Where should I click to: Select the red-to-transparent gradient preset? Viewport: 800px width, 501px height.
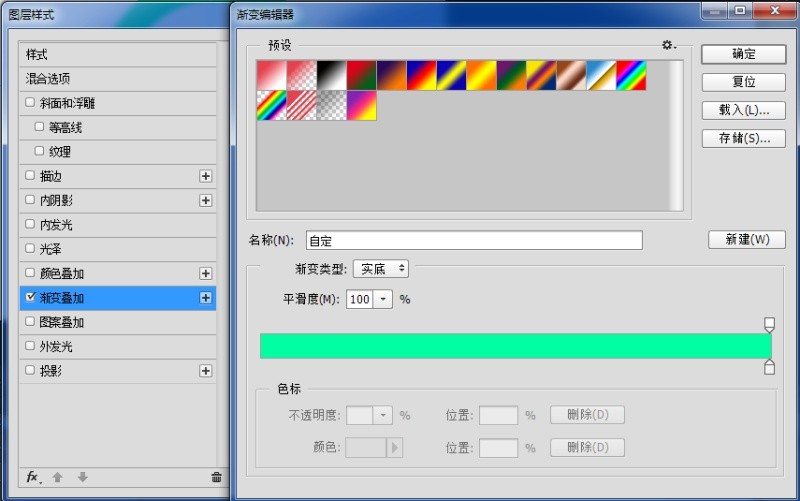[302, 76]
